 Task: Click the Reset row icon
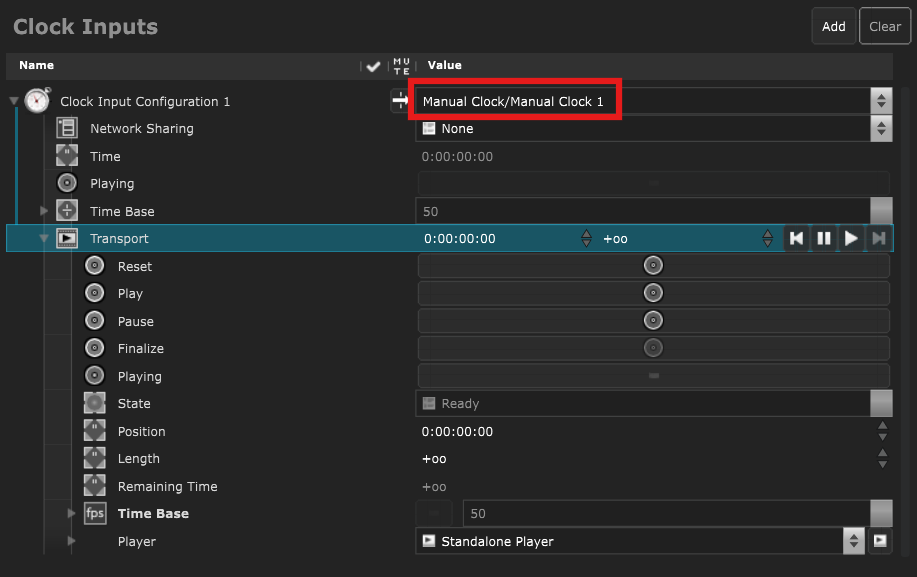point(94,265)
